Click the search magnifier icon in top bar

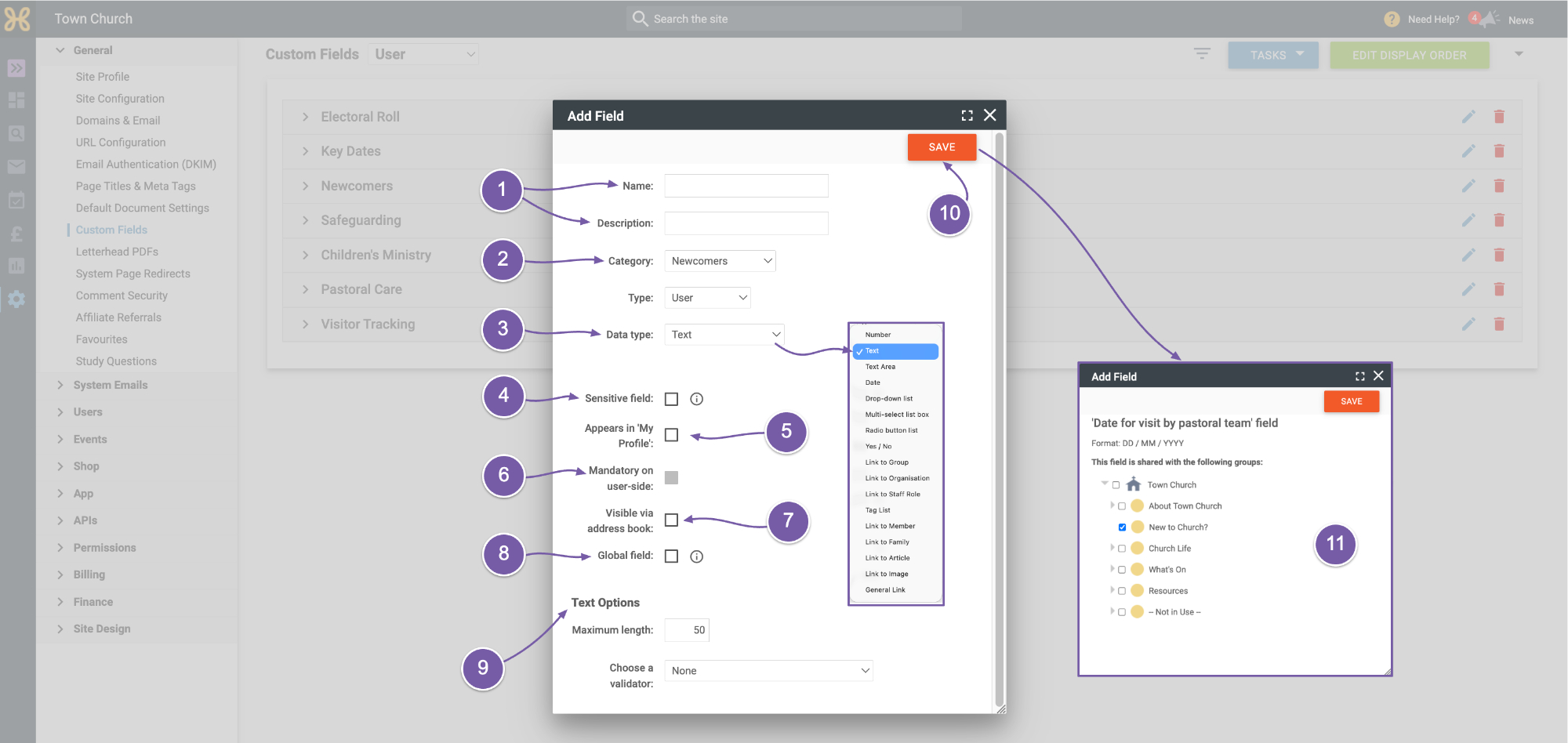(x=640, y=18)
